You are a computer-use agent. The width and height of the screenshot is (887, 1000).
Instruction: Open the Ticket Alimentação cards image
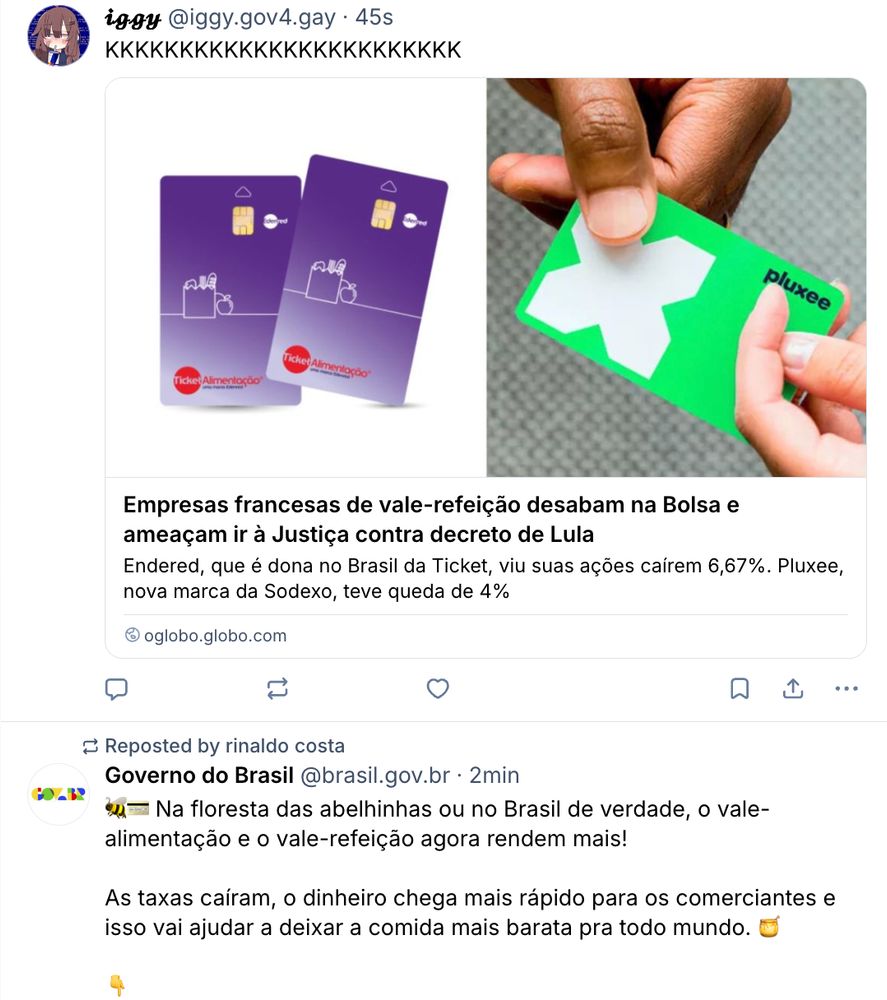pyautogui.click(x=296, y=277)
